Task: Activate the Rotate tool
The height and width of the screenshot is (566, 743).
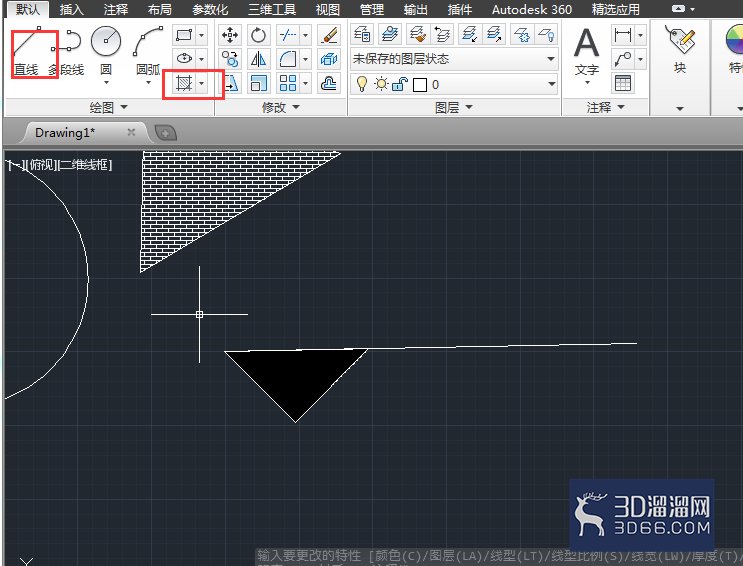Action: [258, 35]
